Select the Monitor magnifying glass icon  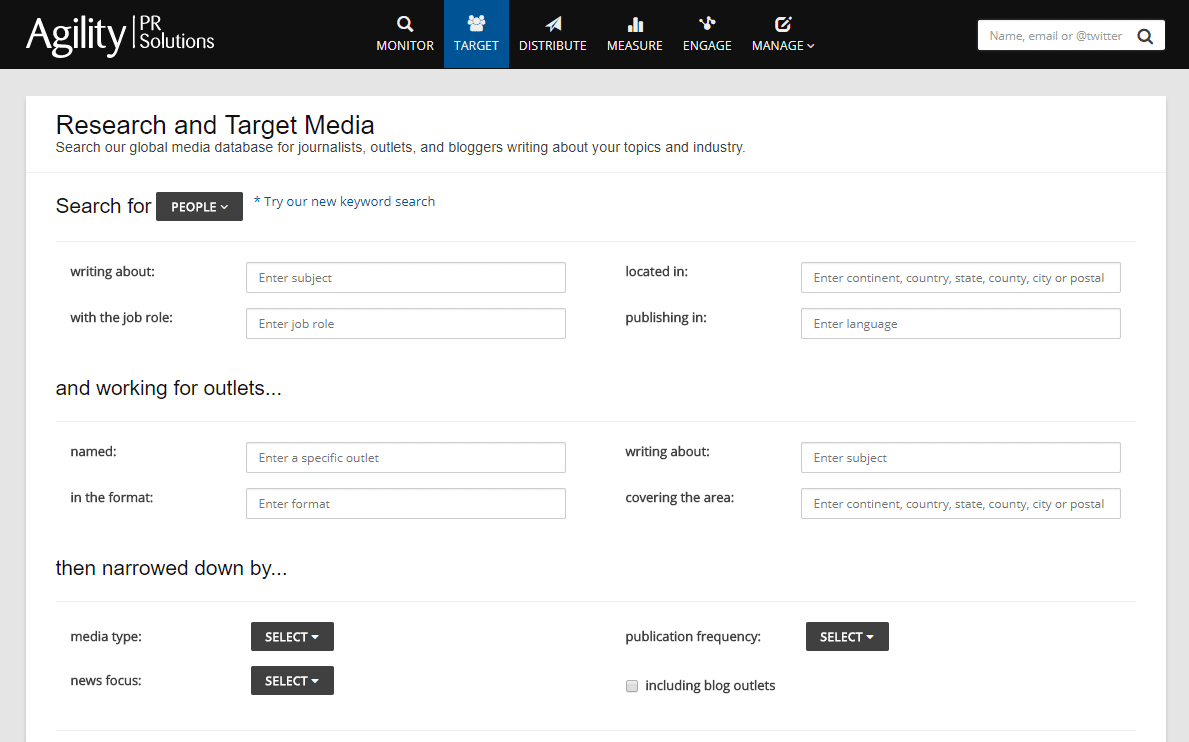tap(404, 22)
